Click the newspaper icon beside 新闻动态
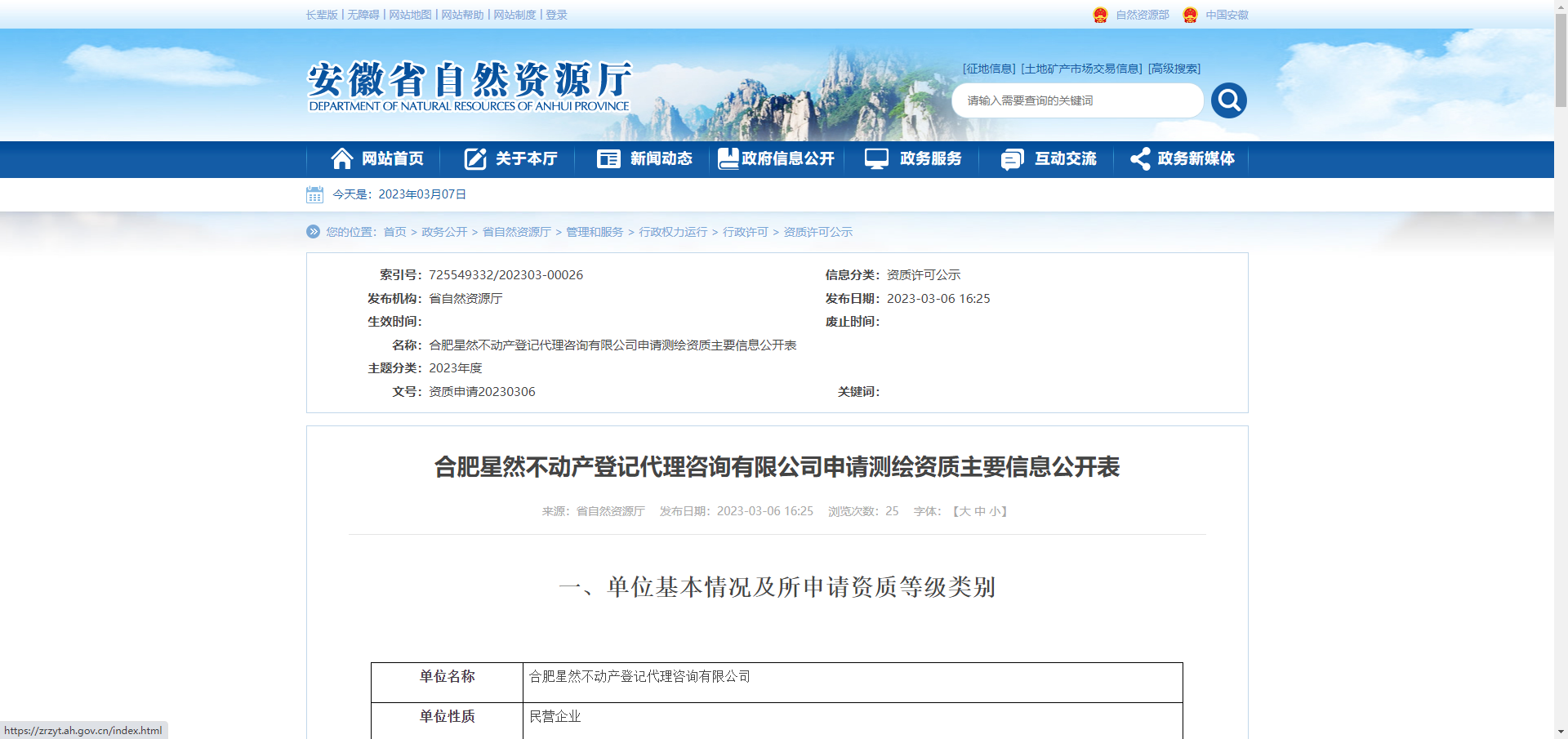Image resolution: width=1568 pixels, height=739 pixels. [608, 158]
